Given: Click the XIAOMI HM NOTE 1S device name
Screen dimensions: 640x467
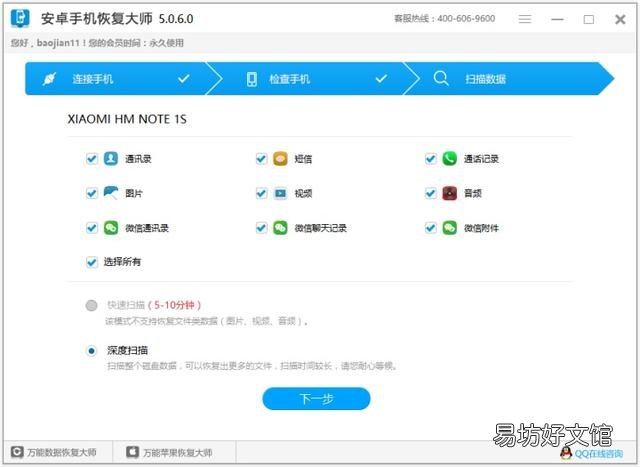Looking at the screenshot, I should 127,119.
